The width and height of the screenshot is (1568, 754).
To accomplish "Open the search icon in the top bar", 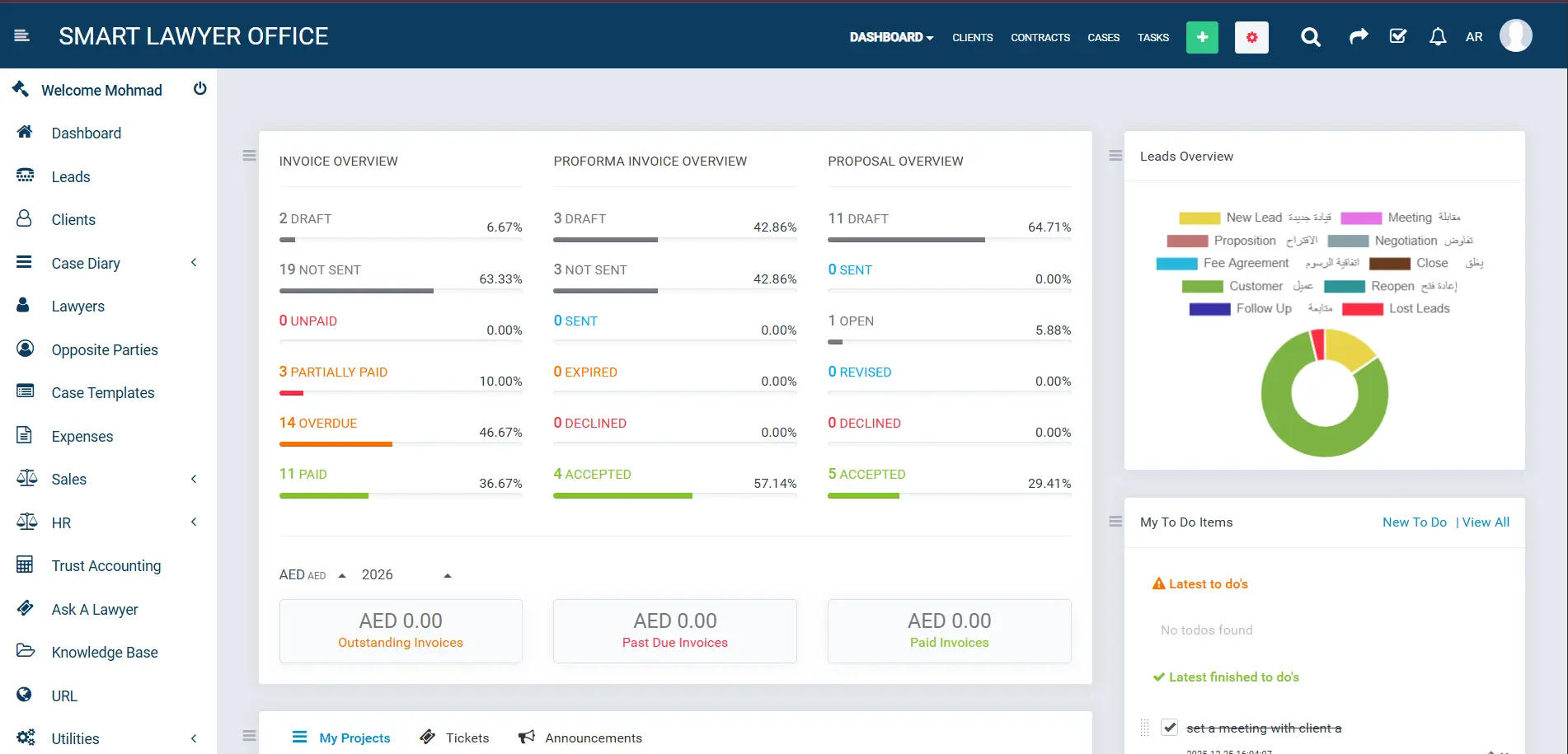I will click(x=1310, y=37).
